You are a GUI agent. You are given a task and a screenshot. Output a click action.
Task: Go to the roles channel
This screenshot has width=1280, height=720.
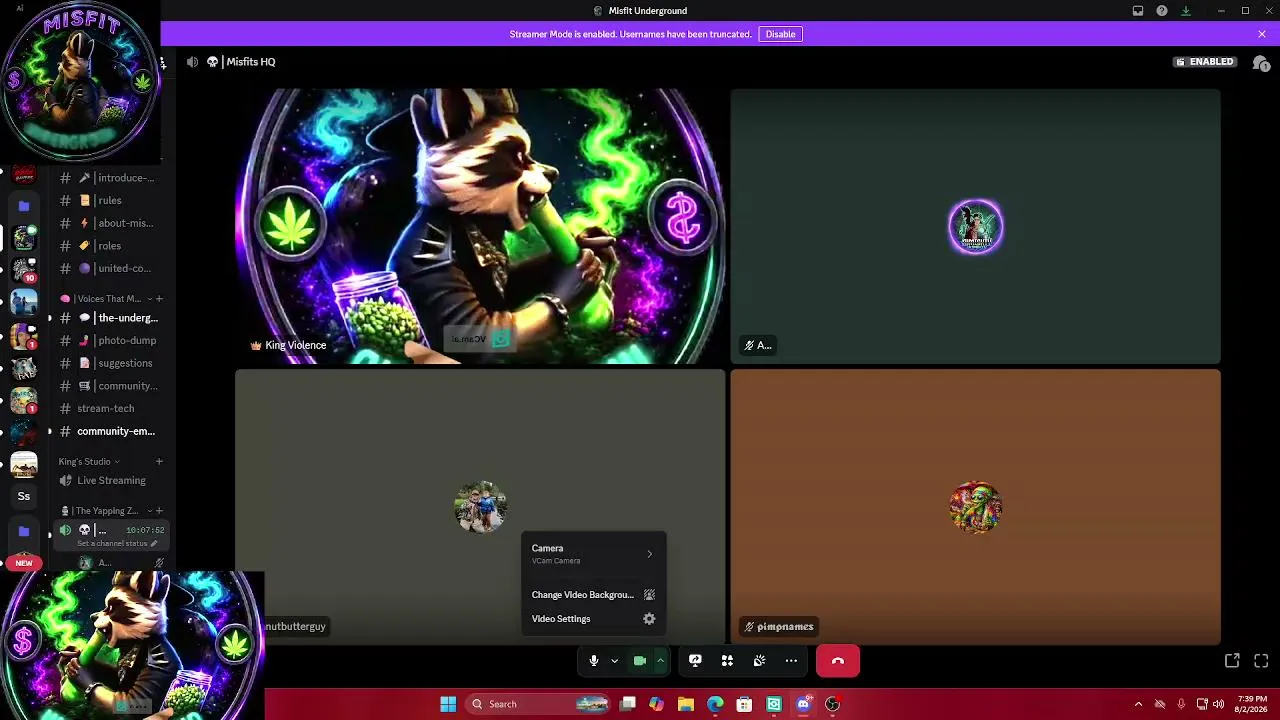(x=110, y=246)
